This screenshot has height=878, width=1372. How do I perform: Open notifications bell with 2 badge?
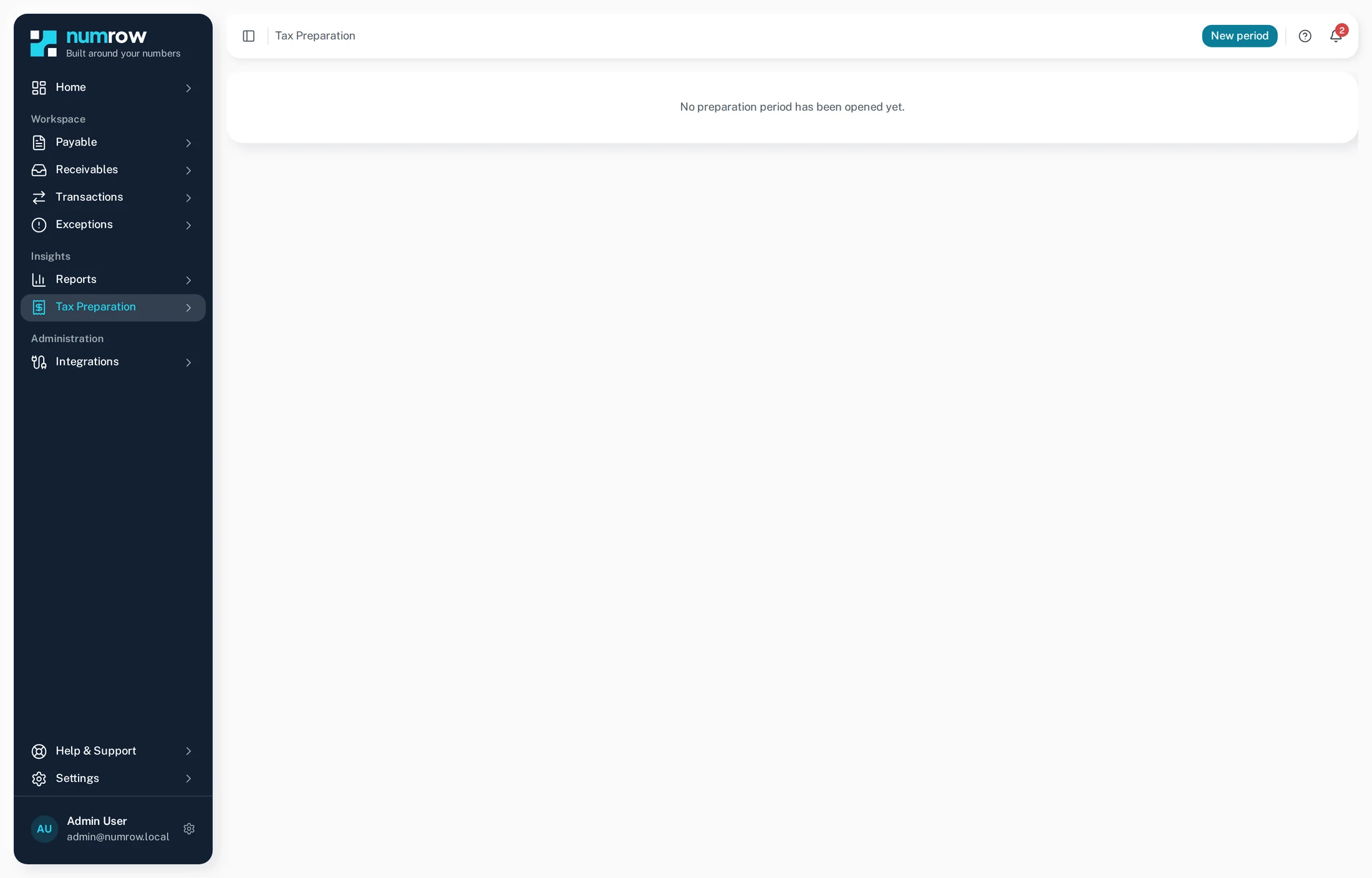[x=1337, y=35]
